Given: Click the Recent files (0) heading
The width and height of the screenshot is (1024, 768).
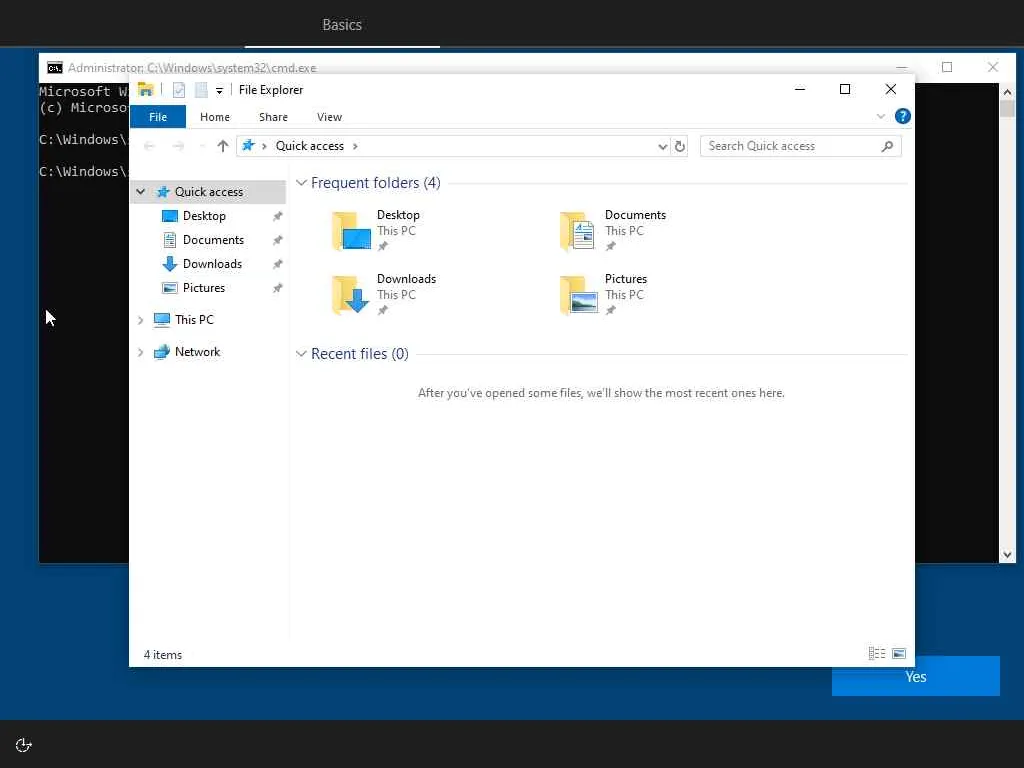Looking at the screenshot, I should coord(360,354).
